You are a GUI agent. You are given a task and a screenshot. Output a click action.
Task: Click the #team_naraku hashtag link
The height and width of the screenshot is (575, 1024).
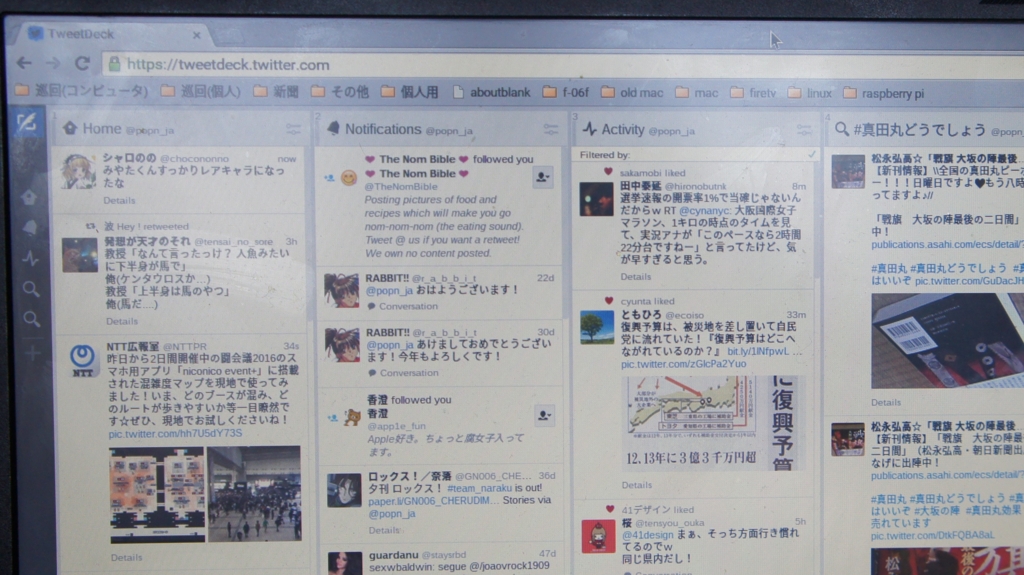(x=479, y=488)
